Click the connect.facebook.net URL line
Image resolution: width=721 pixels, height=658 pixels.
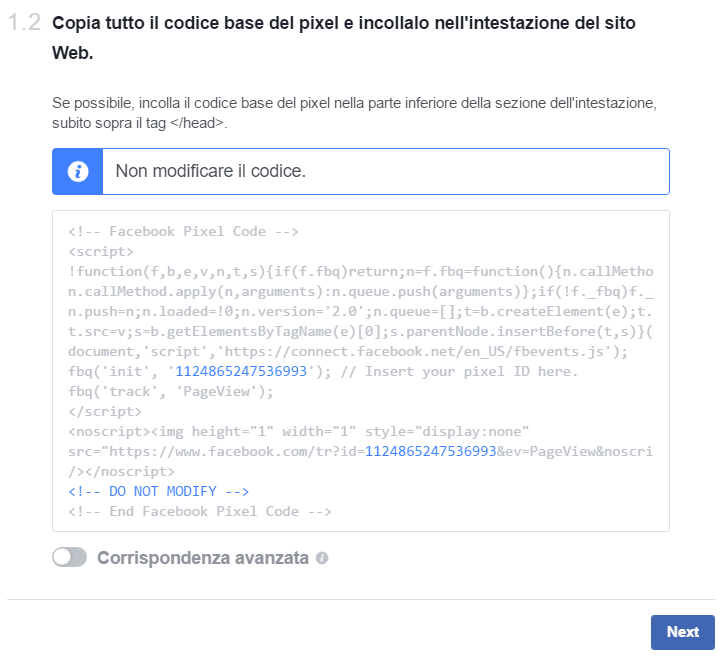point(348,351)
